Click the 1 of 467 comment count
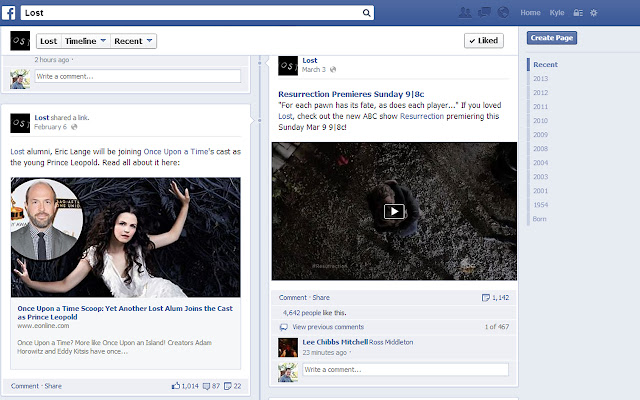640x400 pixels. 497,327
